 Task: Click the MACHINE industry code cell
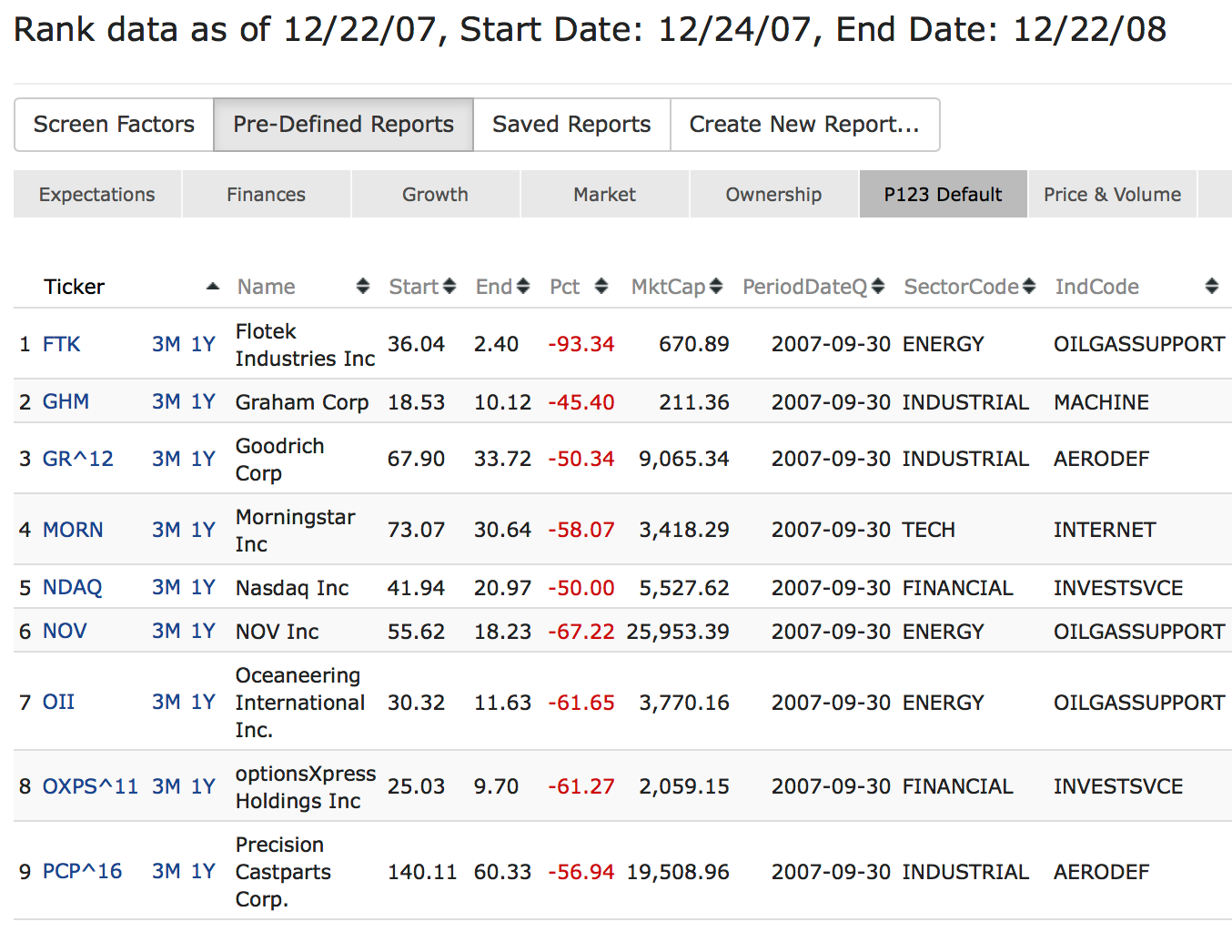pyautogui.click(x=1101, y=401)
